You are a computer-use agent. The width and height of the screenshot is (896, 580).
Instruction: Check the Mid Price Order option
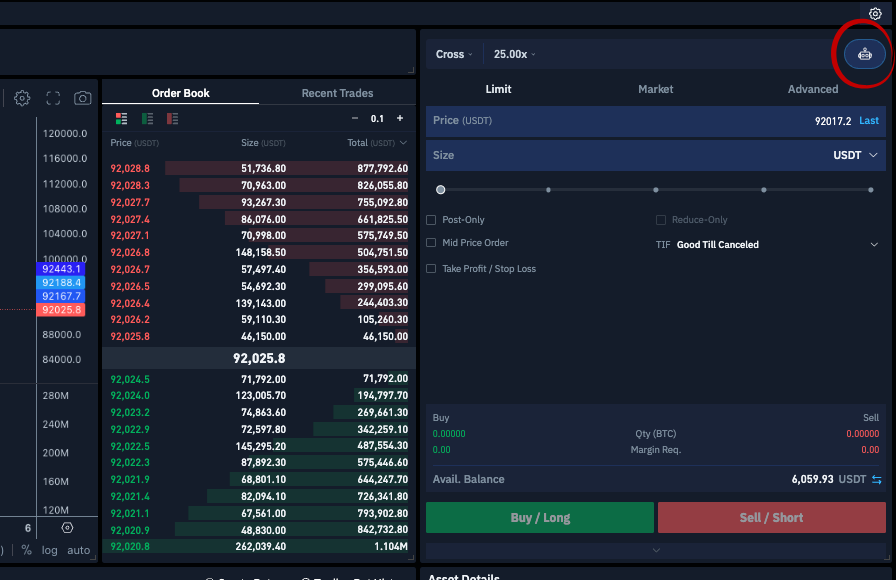point(431,243)
